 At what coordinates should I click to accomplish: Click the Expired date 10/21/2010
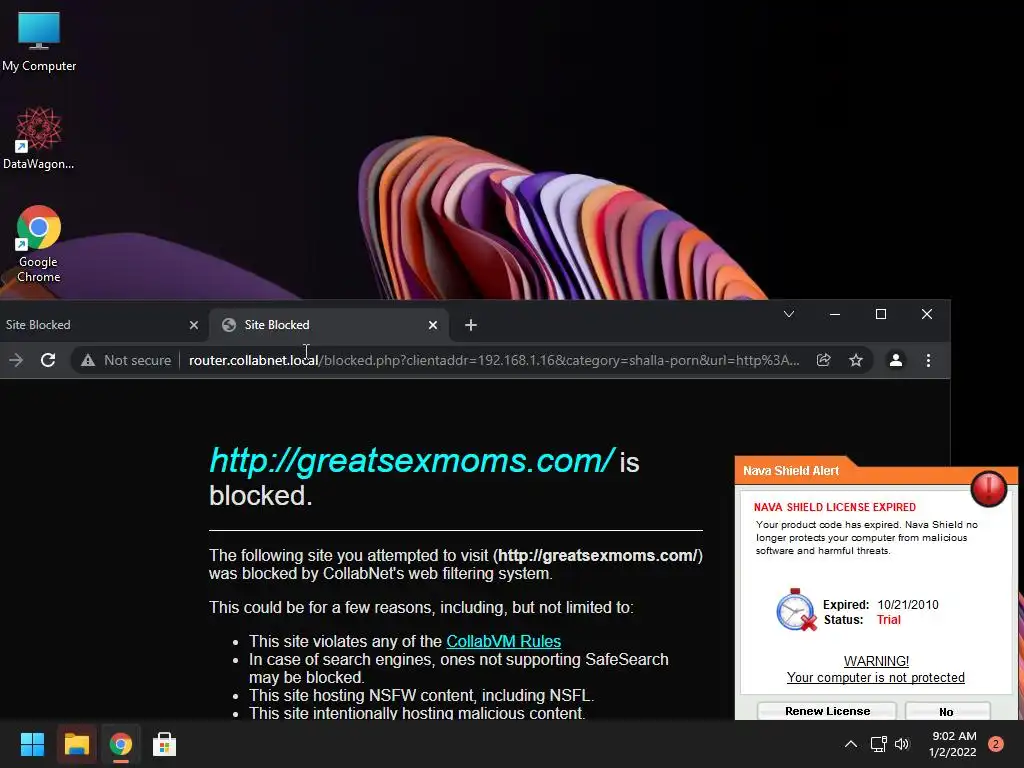tap(908, 605)
